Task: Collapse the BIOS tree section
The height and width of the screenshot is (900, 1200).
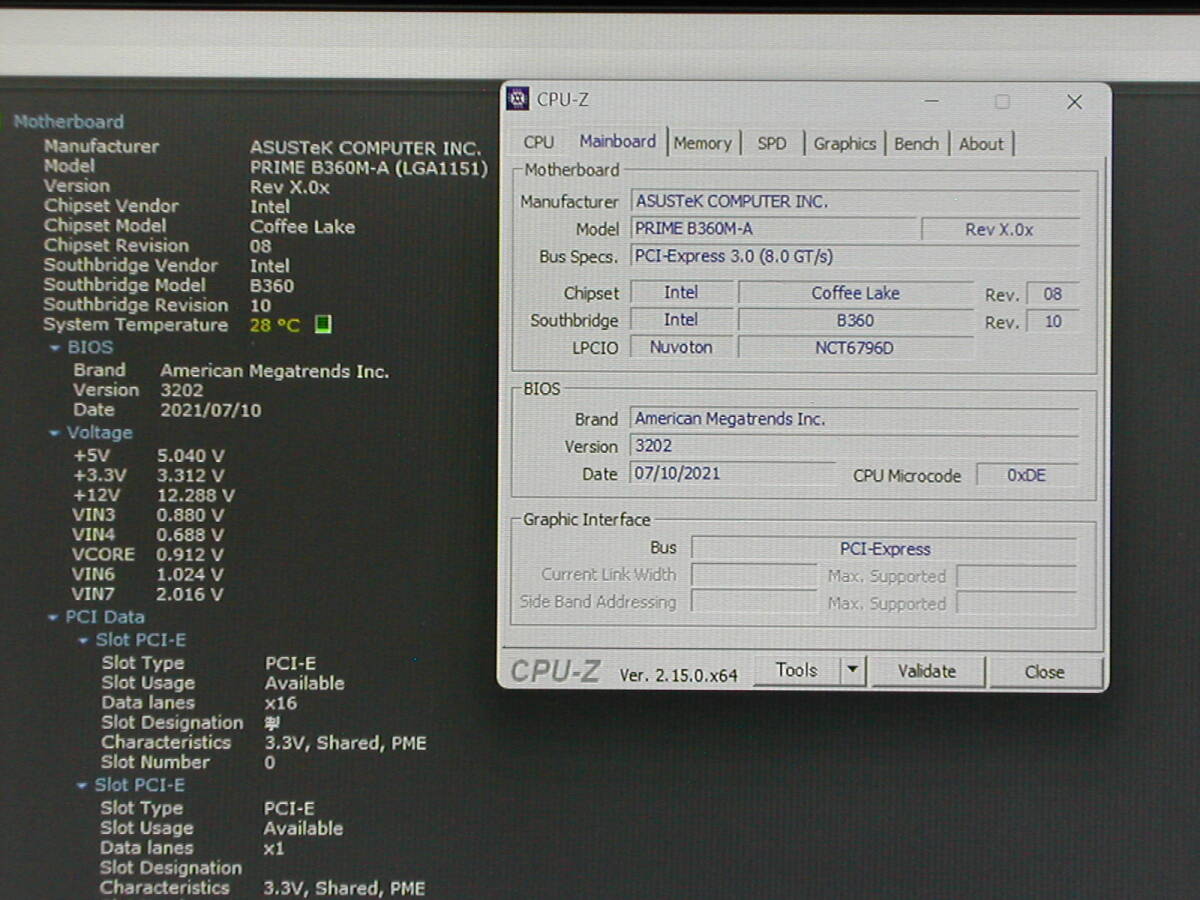Action: click(55, 348)
